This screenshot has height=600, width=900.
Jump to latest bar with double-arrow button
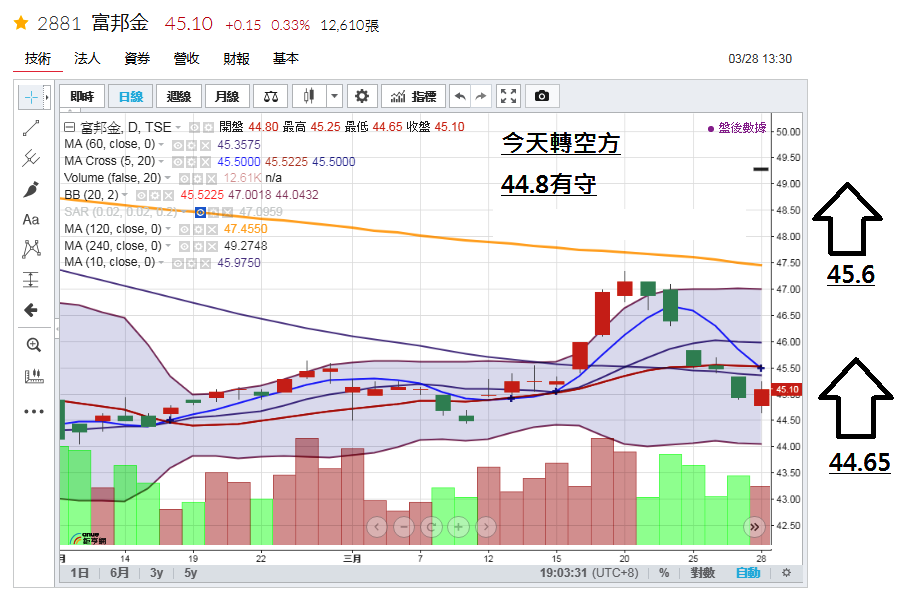(x=754, y=527)
